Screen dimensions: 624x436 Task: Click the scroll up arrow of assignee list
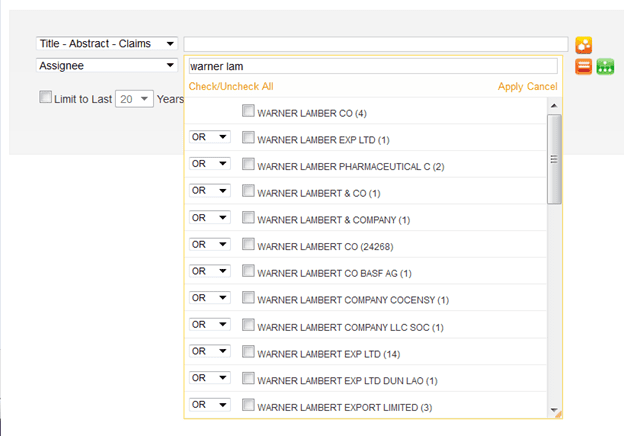[x=554, y=106]
